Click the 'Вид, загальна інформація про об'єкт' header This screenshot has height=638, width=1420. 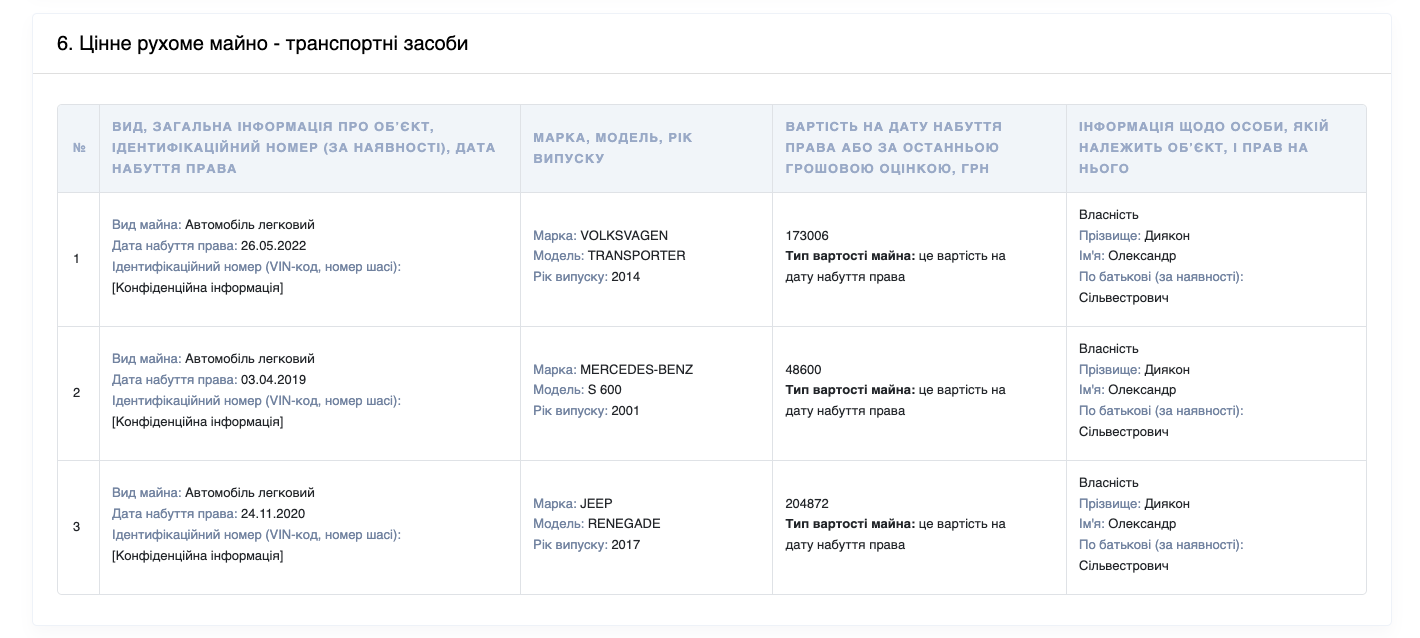pos(310,148)
